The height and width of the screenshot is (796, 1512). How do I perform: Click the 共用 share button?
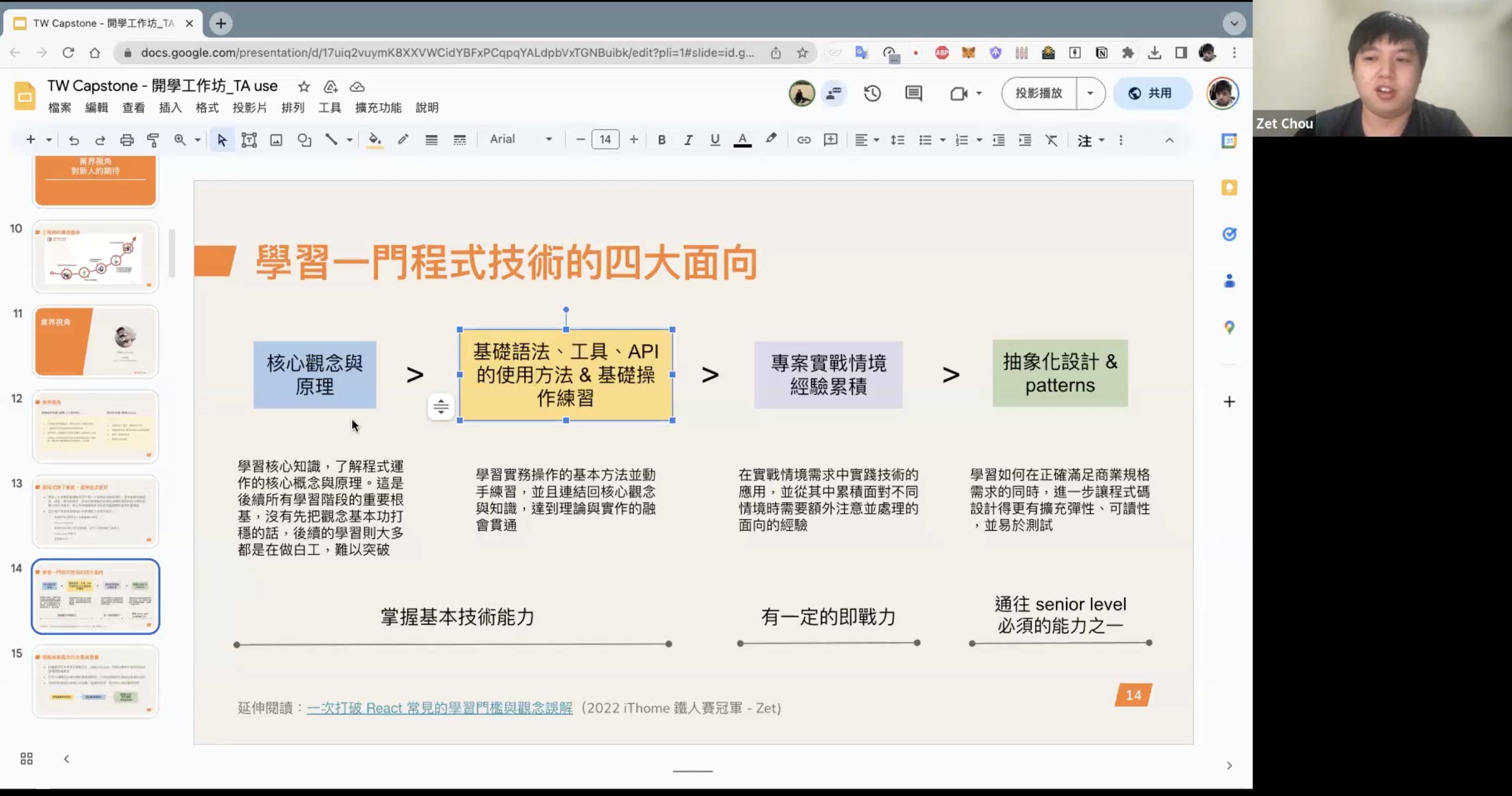(1152, 94)
